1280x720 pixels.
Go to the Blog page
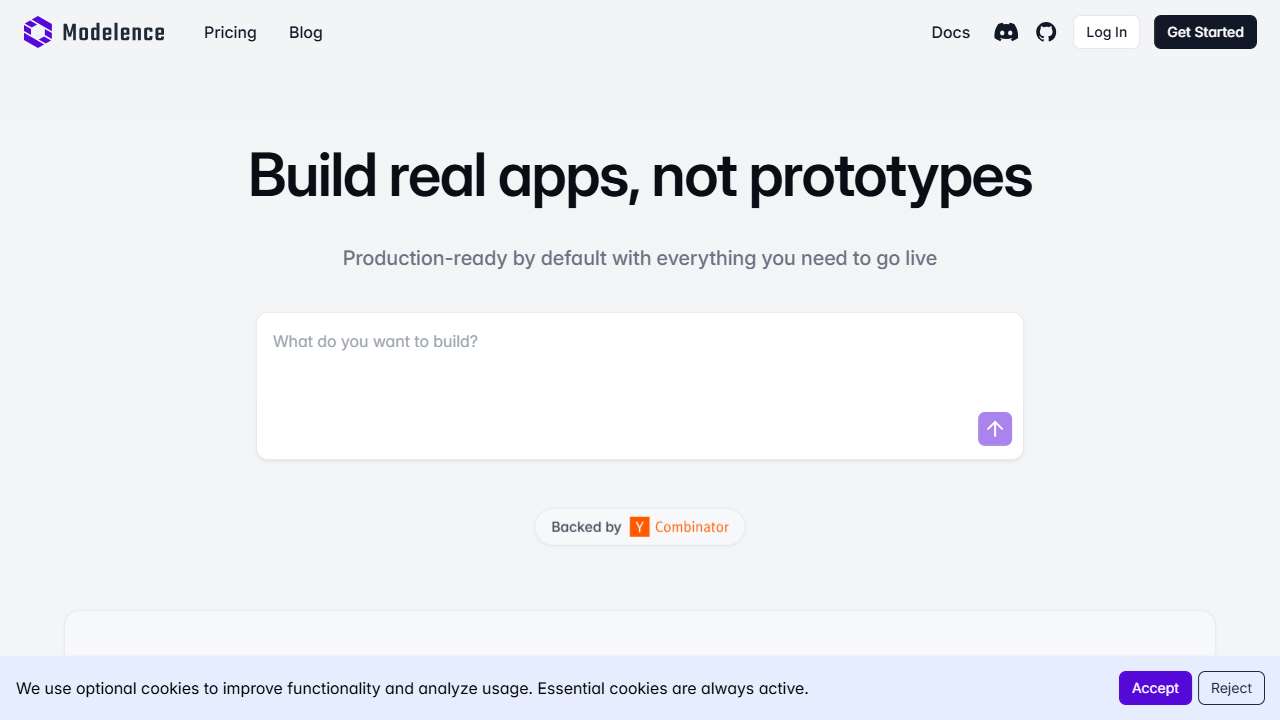305,32
